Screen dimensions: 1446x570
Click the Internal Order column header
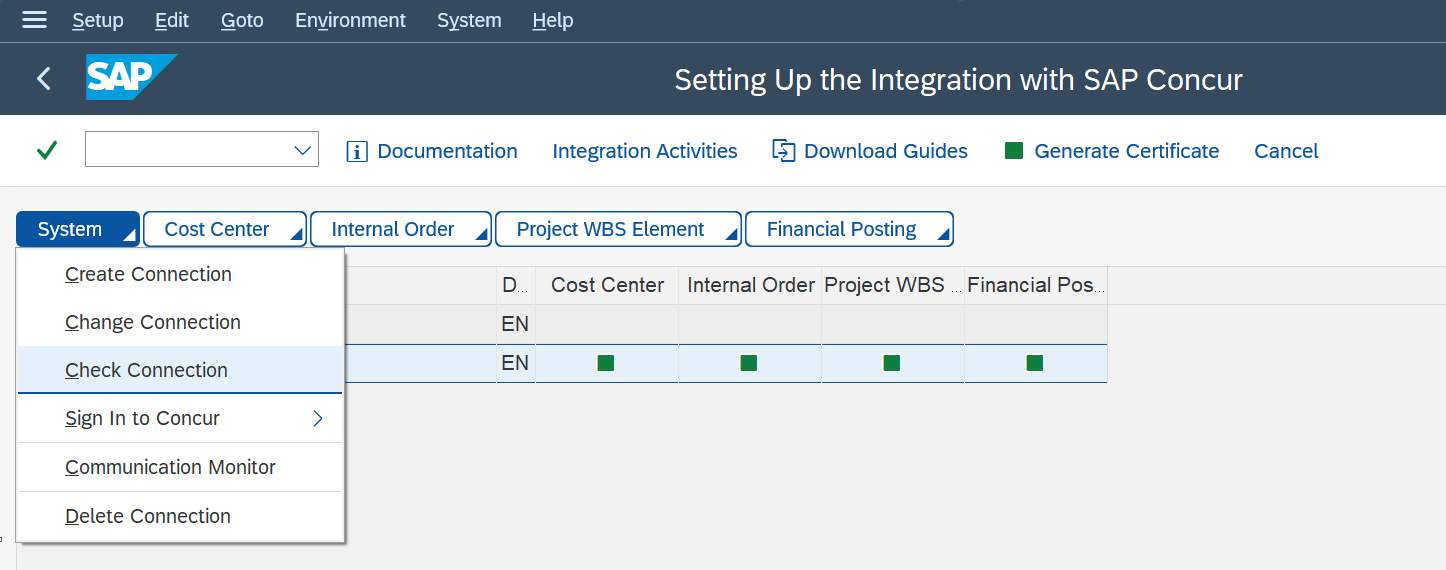[x=750, y=285]
